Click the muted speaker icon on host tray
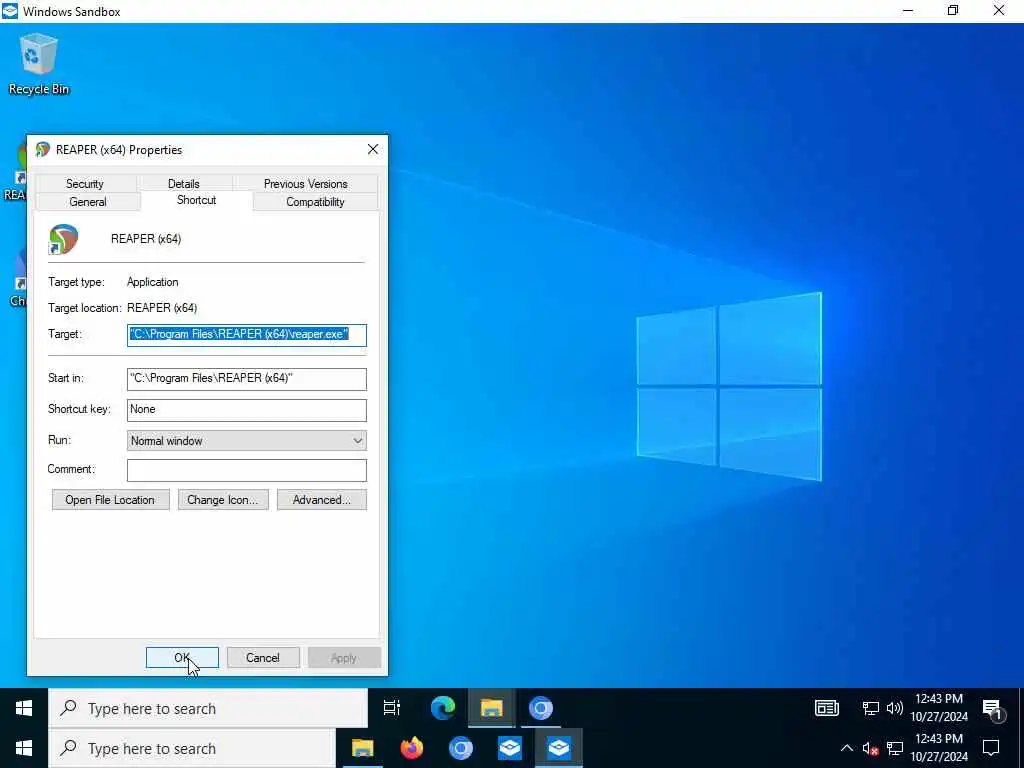This screenshot has height=768, width=1024. [871, 748]
